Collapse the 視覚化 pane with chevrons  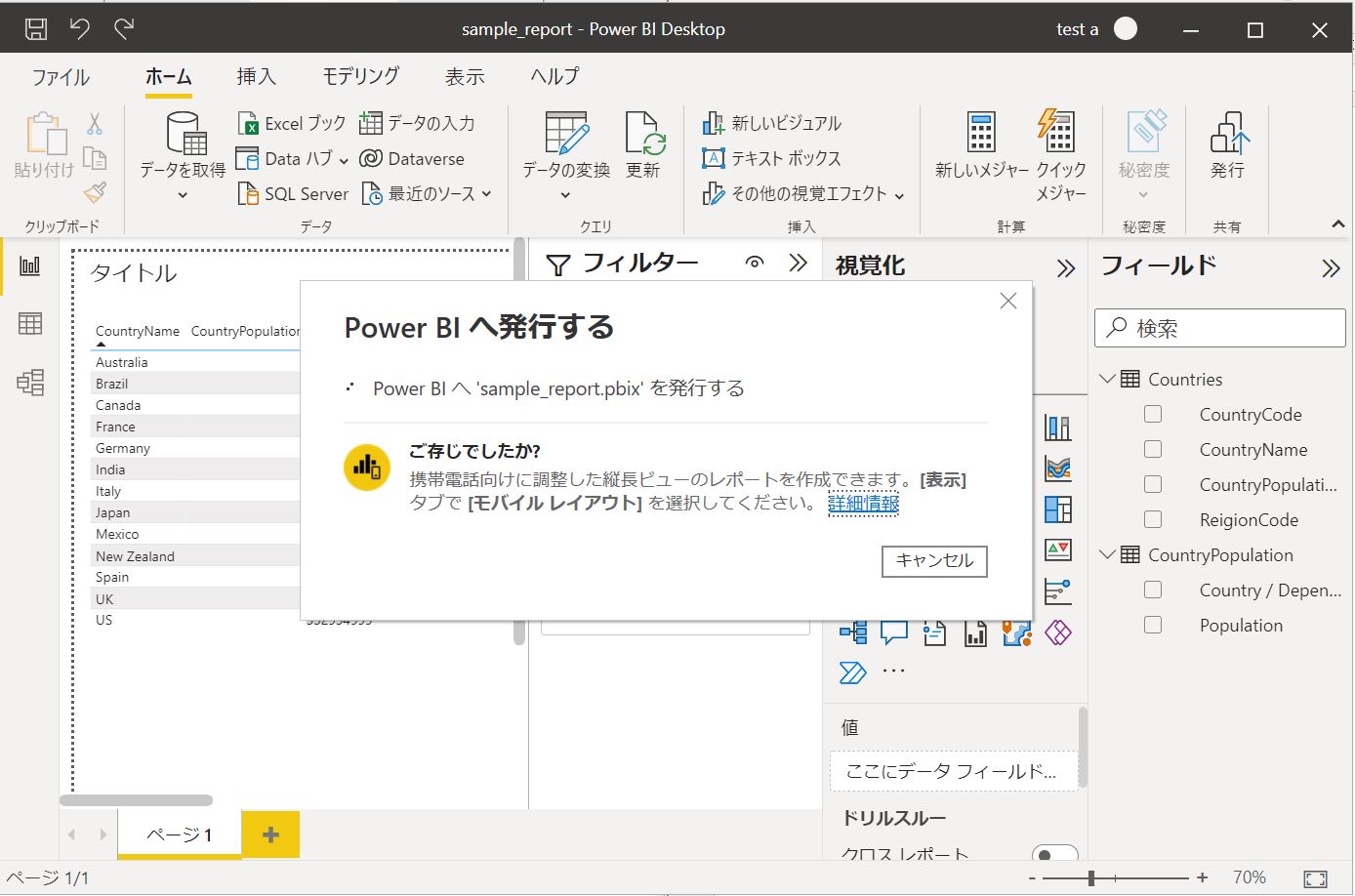(1066, 268)
